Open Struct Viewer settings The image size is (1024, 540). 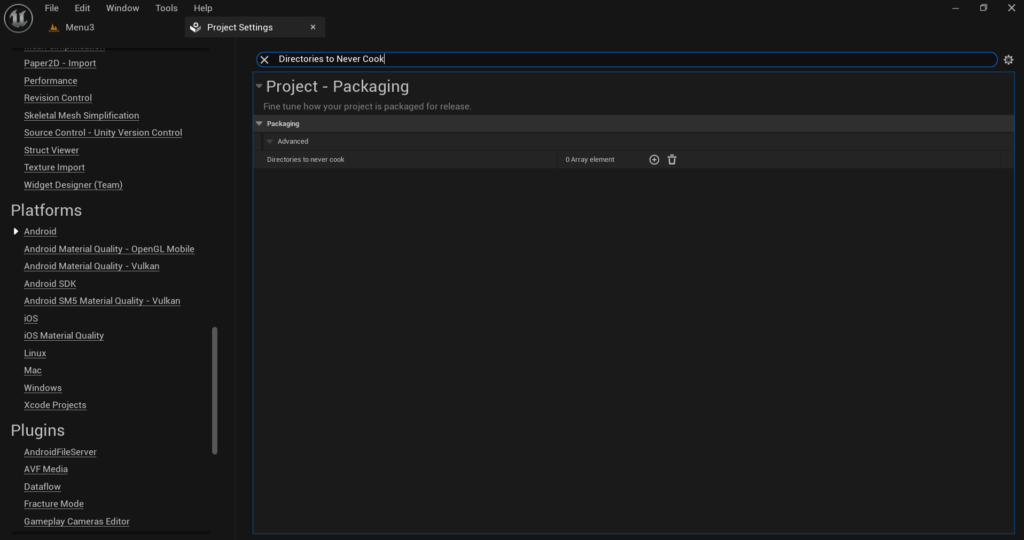click(52, 150)
